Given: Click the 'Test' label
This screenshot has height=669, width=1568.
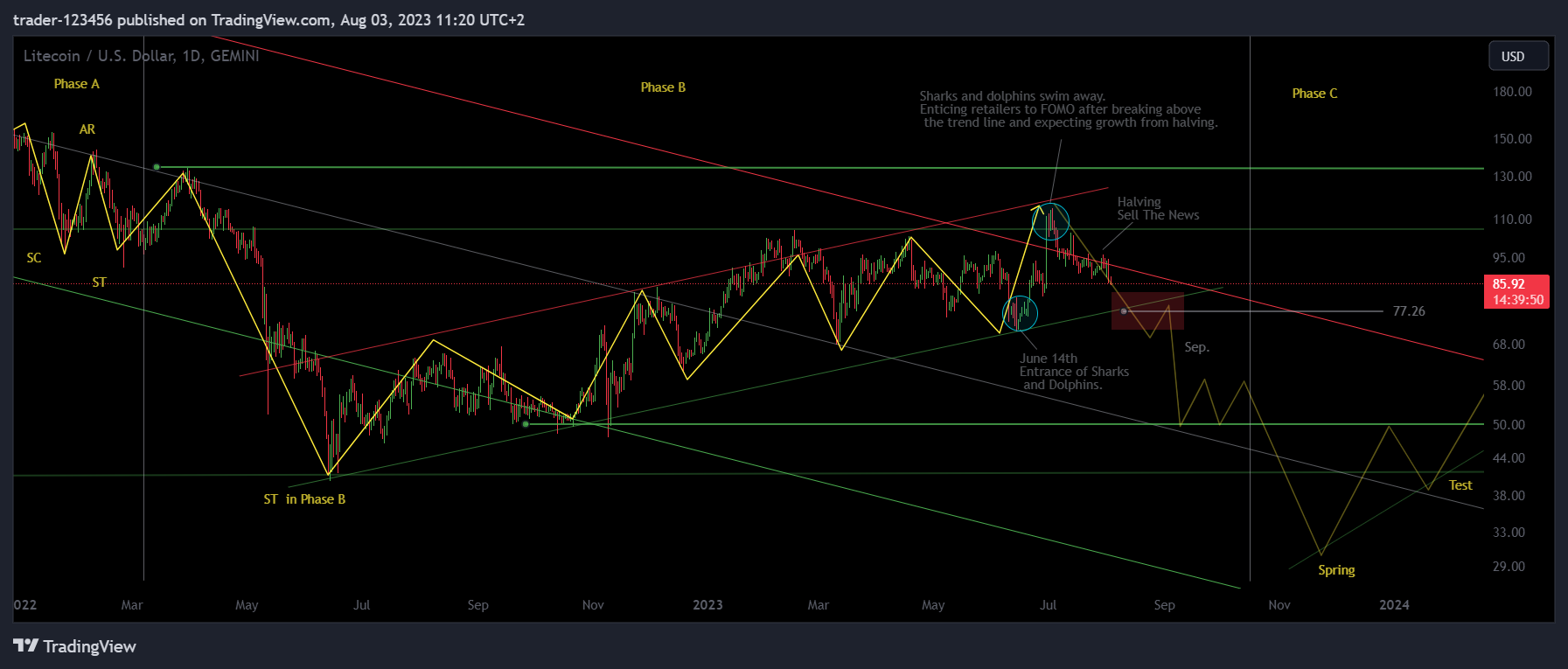Looking at the screenshot, I should point(1460,485).
